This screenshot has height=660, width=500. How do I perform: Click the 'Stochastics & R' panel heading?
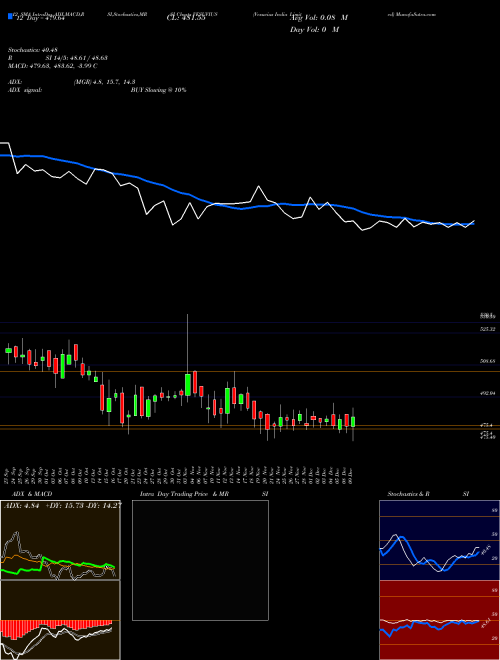pyautogui.click(x=409, y=494)
